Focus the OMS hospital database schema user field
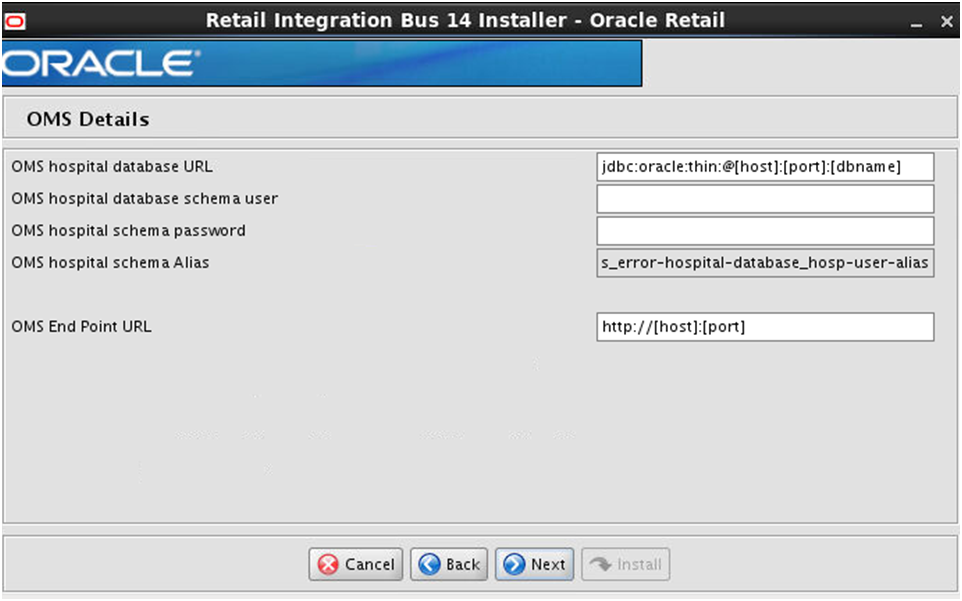Viewport: 962px width, 601px height. click(x=765, y=199)
